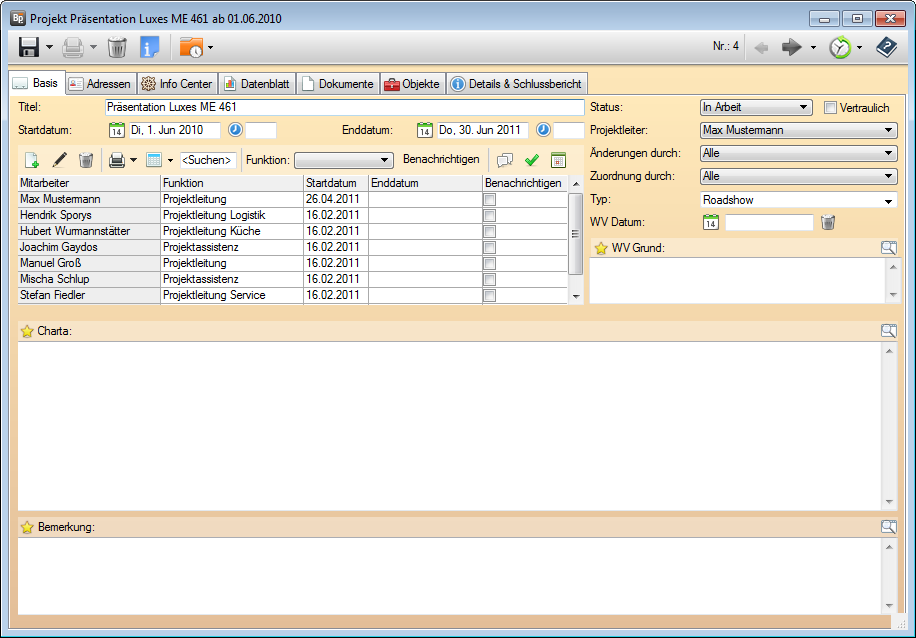Open the blue info note icon
Screen dimensions: 916x638
click(x=149, y=47)
